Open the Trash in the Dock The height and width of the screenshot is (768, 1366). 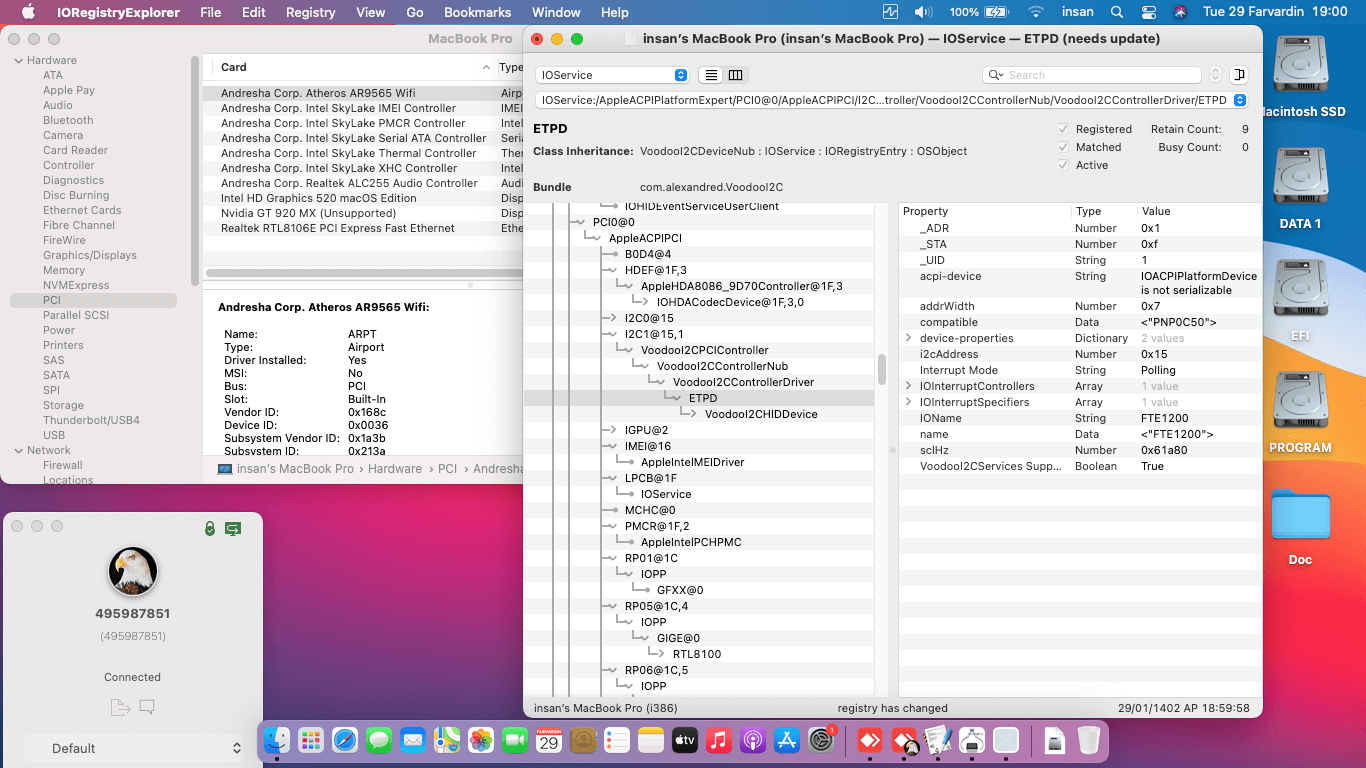(x=1089, y=740)
